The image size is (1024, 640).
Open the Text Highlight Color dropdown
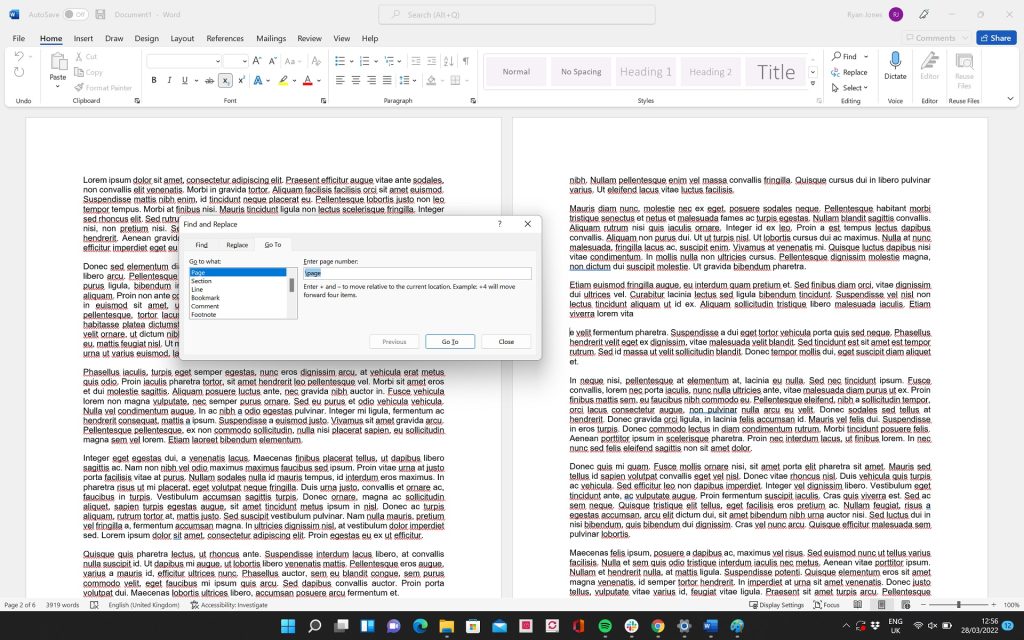pyautogui.click(x=294, y=80)
